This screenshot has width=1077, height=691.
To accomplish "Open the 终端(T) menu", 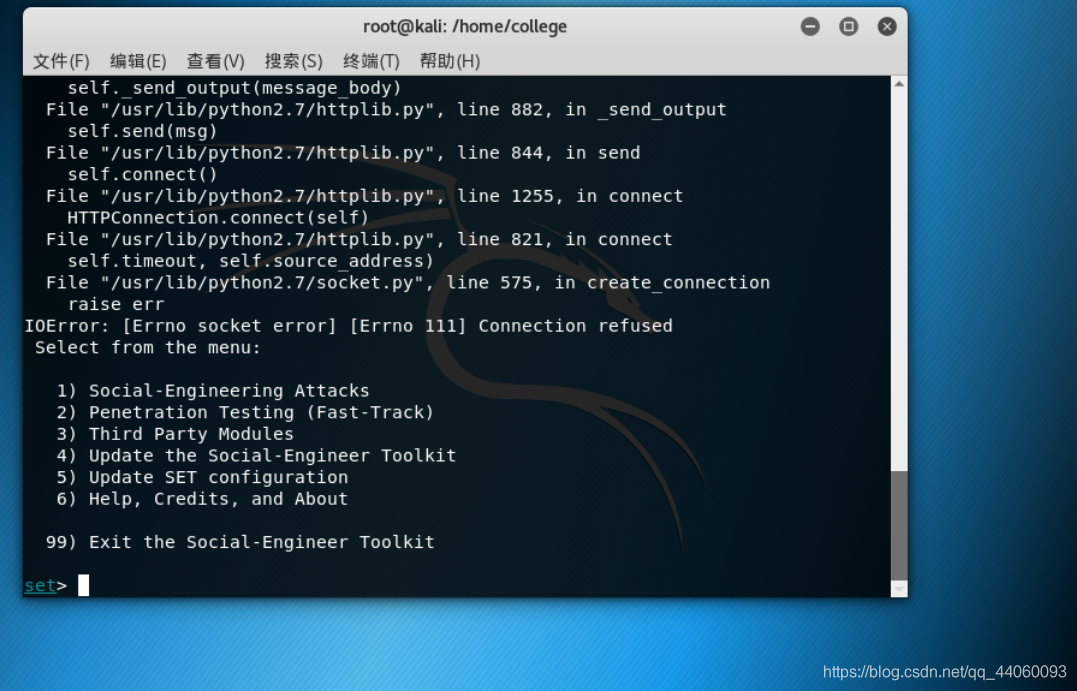I will coord(372,61).
